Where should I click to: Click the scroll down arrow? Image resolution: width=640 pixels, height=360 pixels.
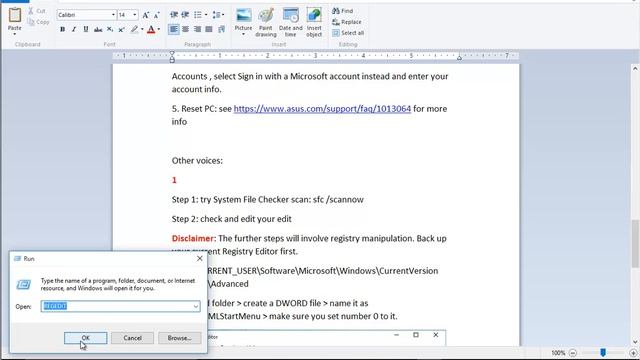click(635, 342)
